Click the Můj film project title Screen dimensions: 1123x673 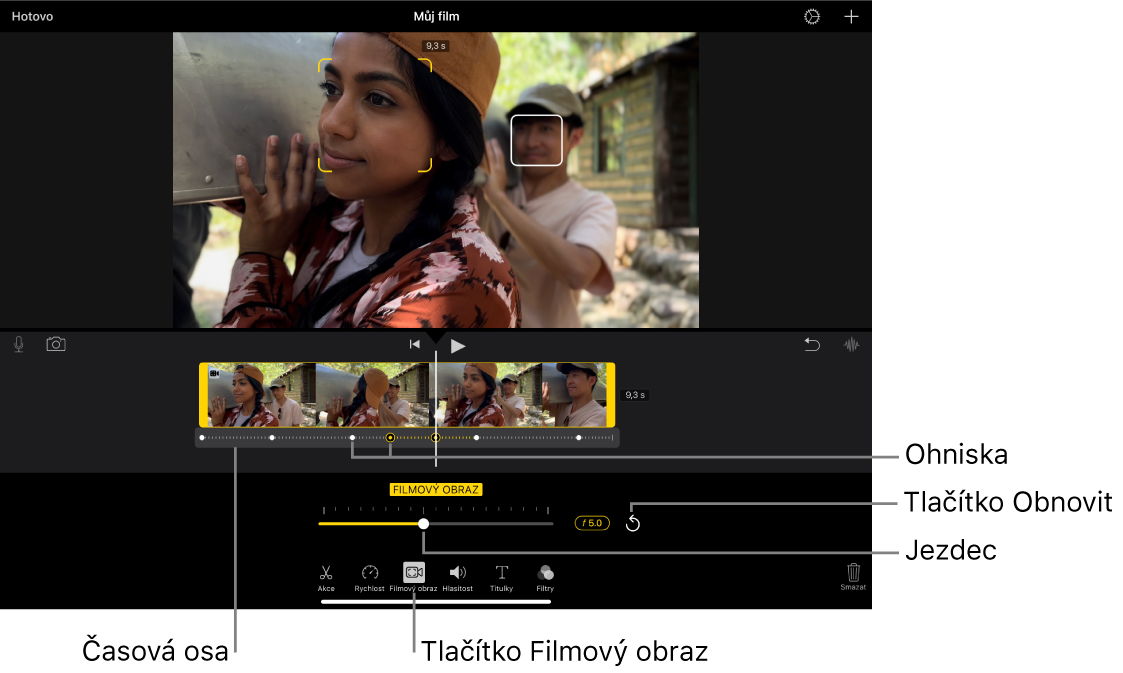tap(436, 16)
